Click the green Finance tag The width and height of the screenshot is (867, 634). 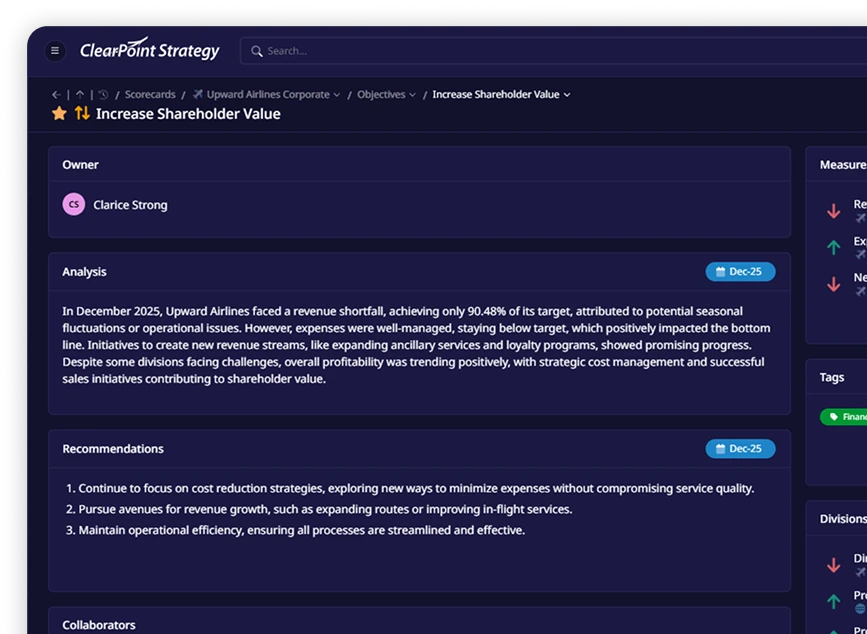844,417
